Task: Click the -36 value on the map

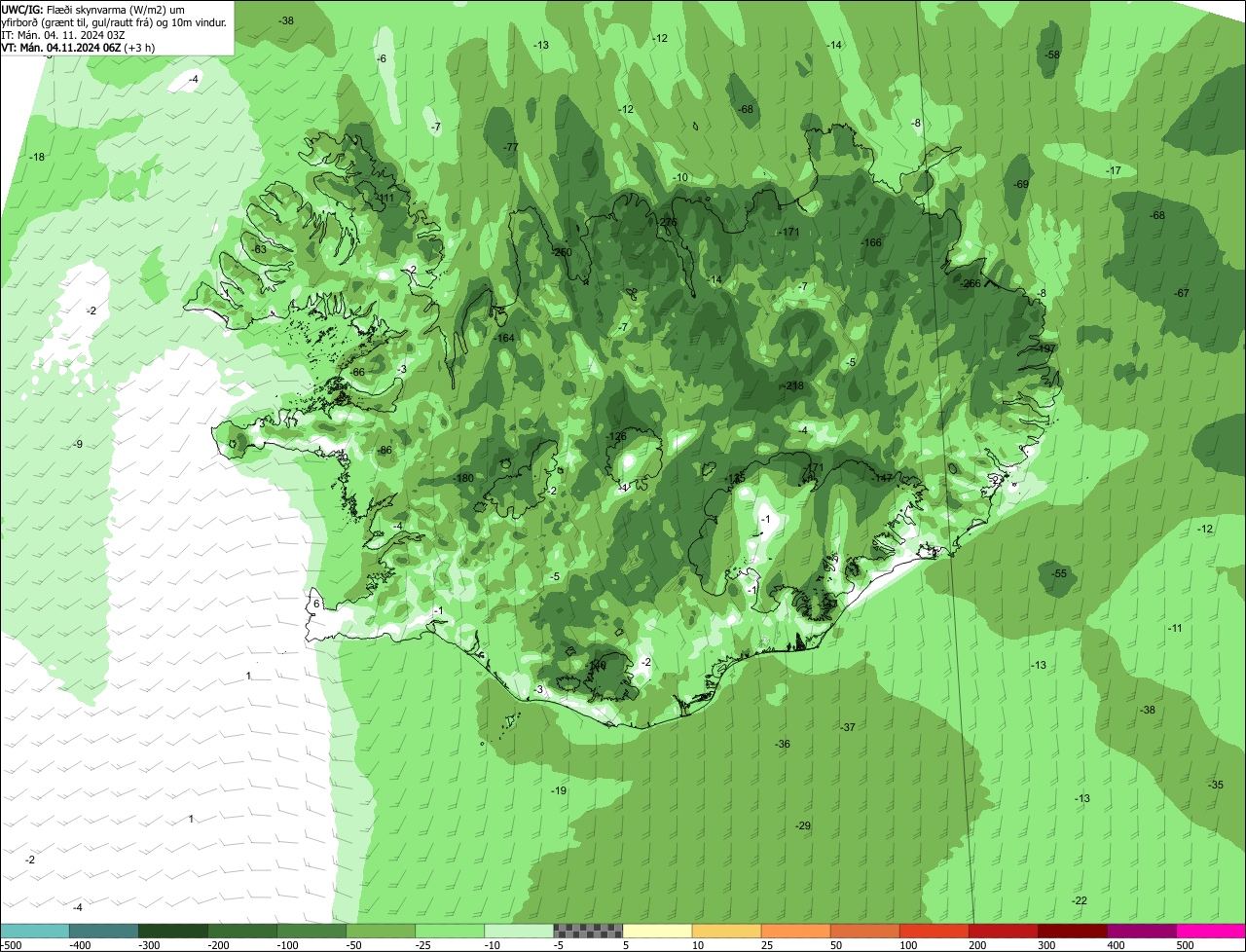Action: tap(783, 745)
